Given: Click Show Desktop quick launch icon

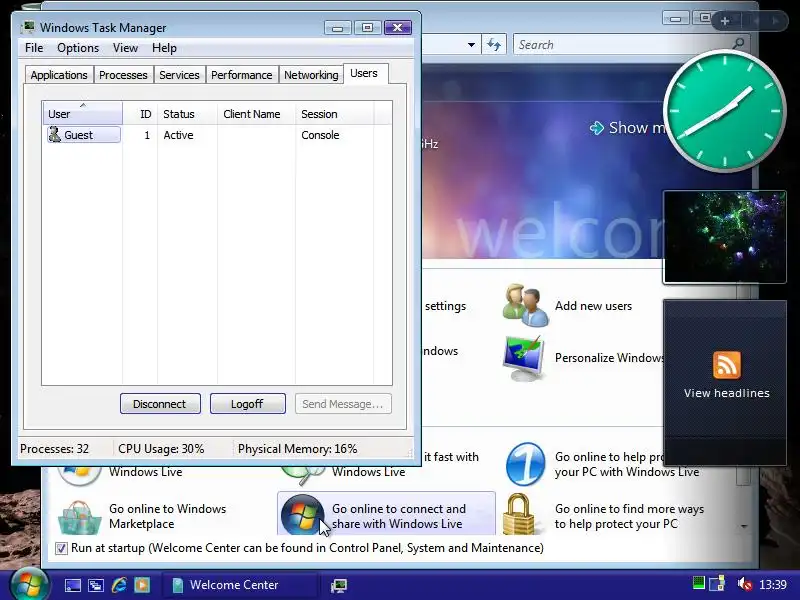Looking at the screenshot, I should pos(72,585).
